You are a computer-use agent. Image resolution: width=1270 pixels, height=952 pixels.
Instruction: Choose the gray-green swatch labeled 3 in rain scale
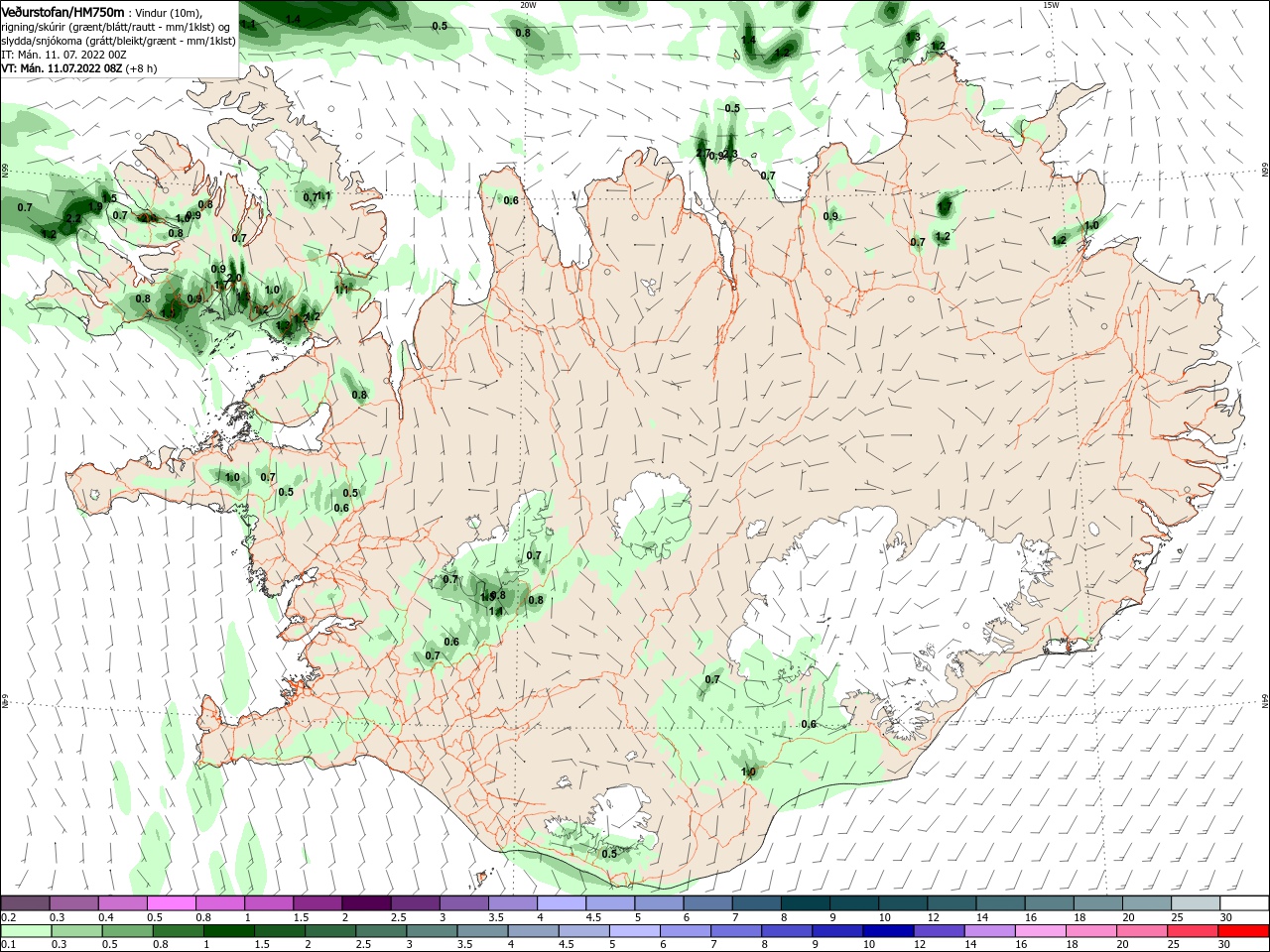432,931
